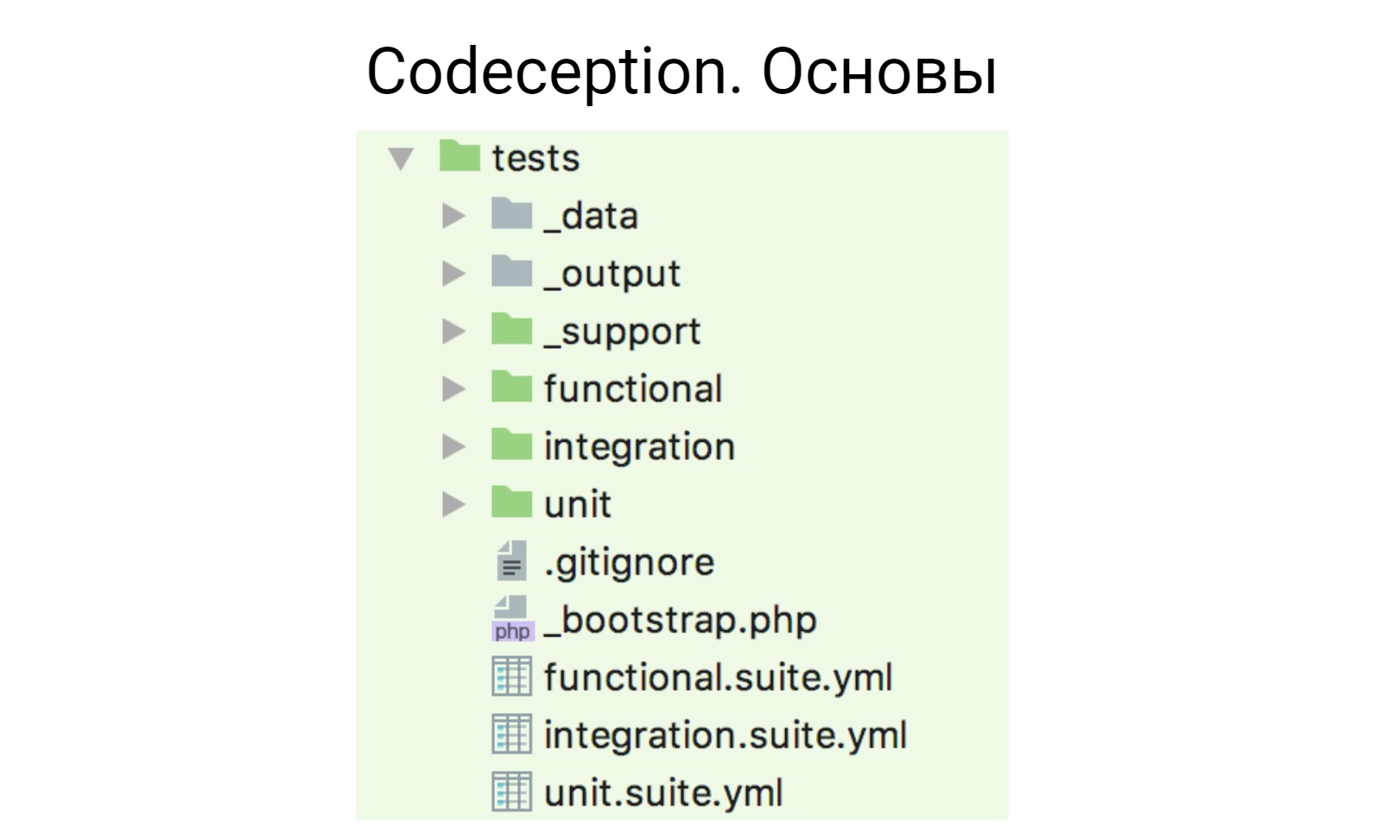Select the .gitignore file name

coord(630,563)
